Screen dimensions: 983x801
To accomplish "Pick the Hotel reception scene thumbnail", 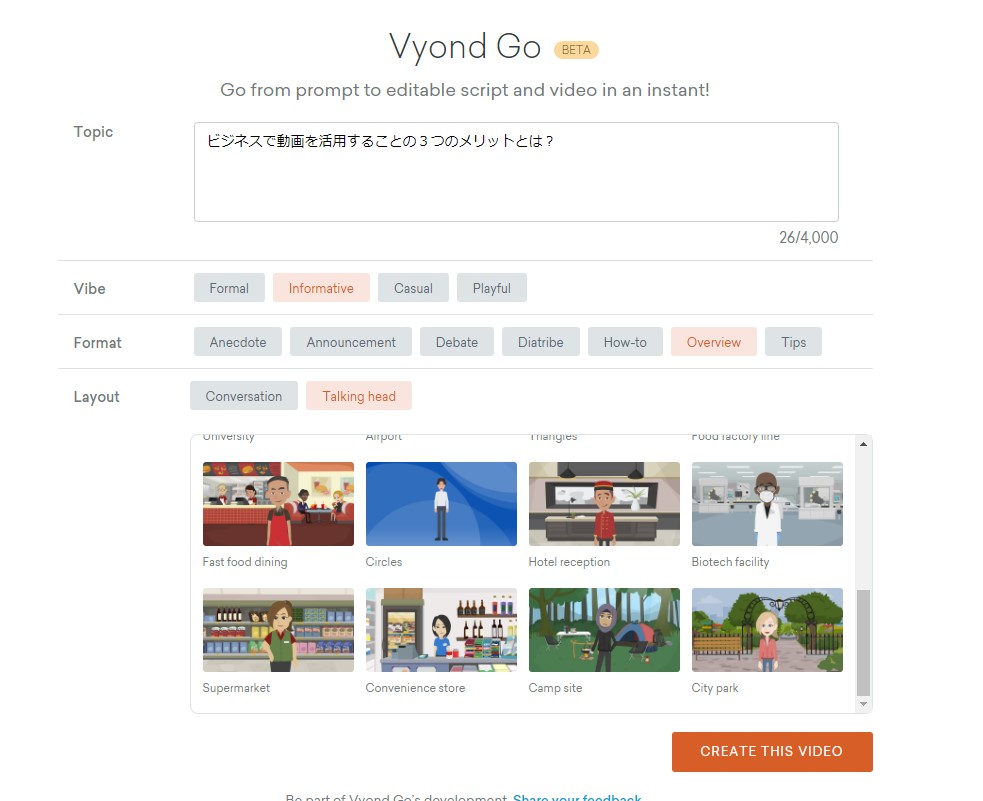I will tap(604, 504).
